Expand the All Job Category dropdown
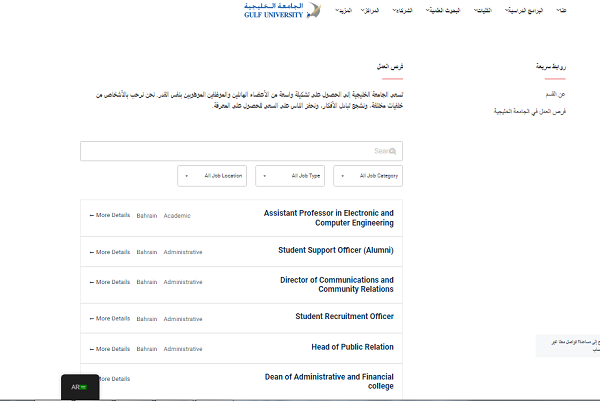The image size is (600, 401). (x=368, y=176)
